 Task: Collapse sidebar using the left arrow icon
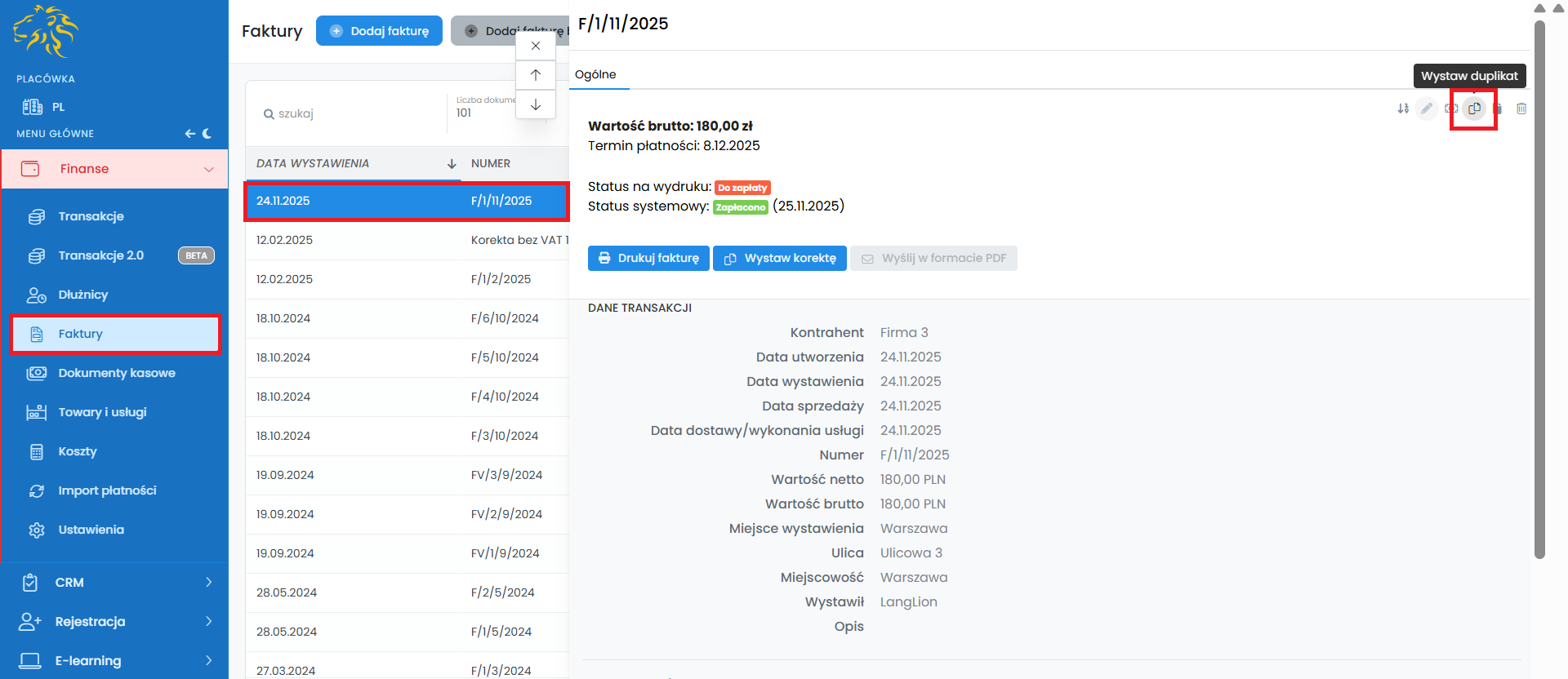[189, 134]
